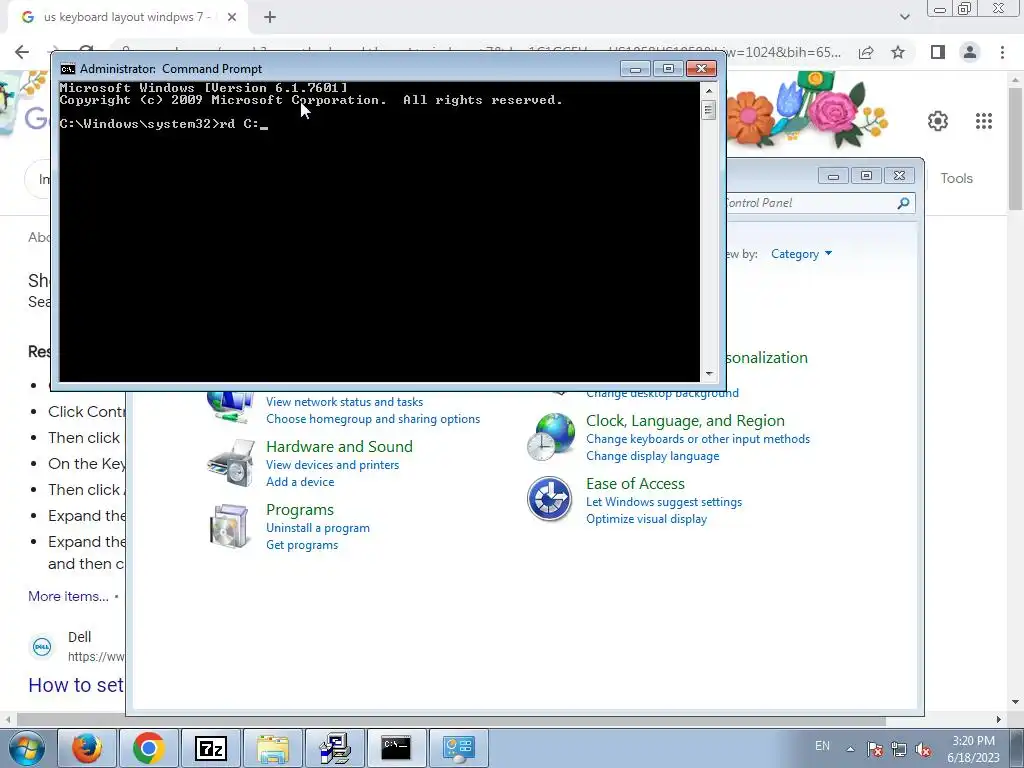1024x768 pixels.
Task: Click Chrome's address bar URL
Action: tap(481, 52)
